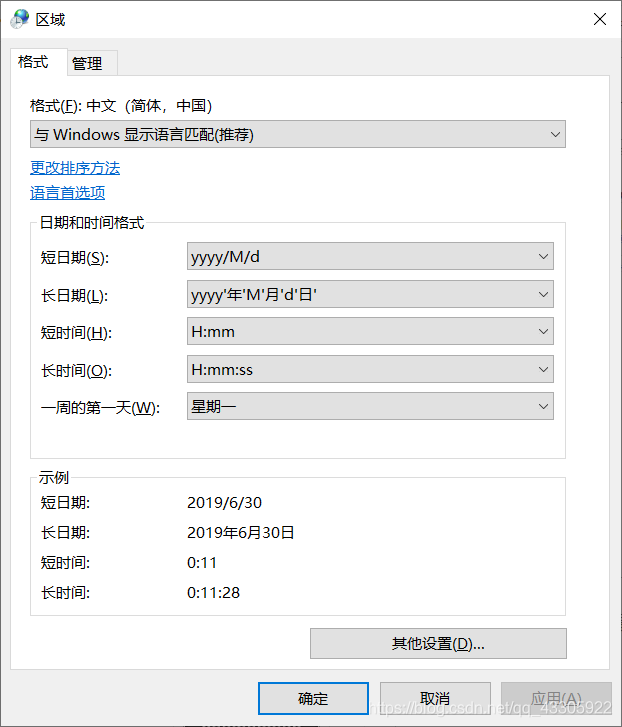Cancel the dialog with 取消
The width and height of the screenshot is (622, 727).
click(x=435, y=698)
